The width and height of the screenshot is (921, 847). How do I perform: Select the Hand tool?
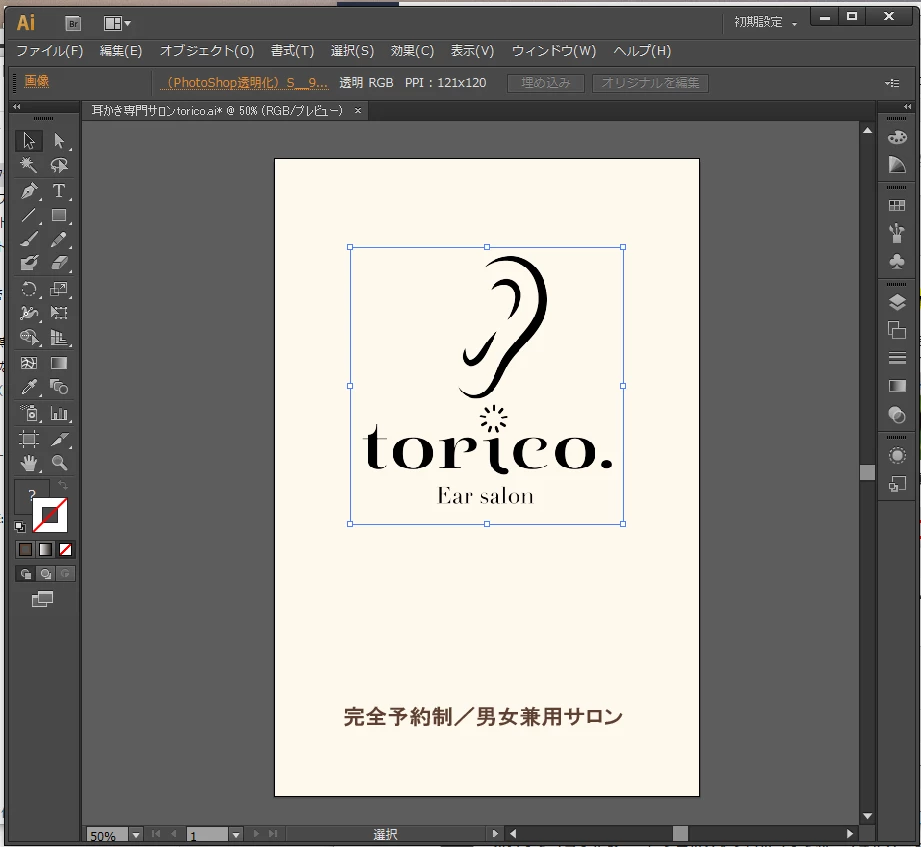click(x=29, y=463)
